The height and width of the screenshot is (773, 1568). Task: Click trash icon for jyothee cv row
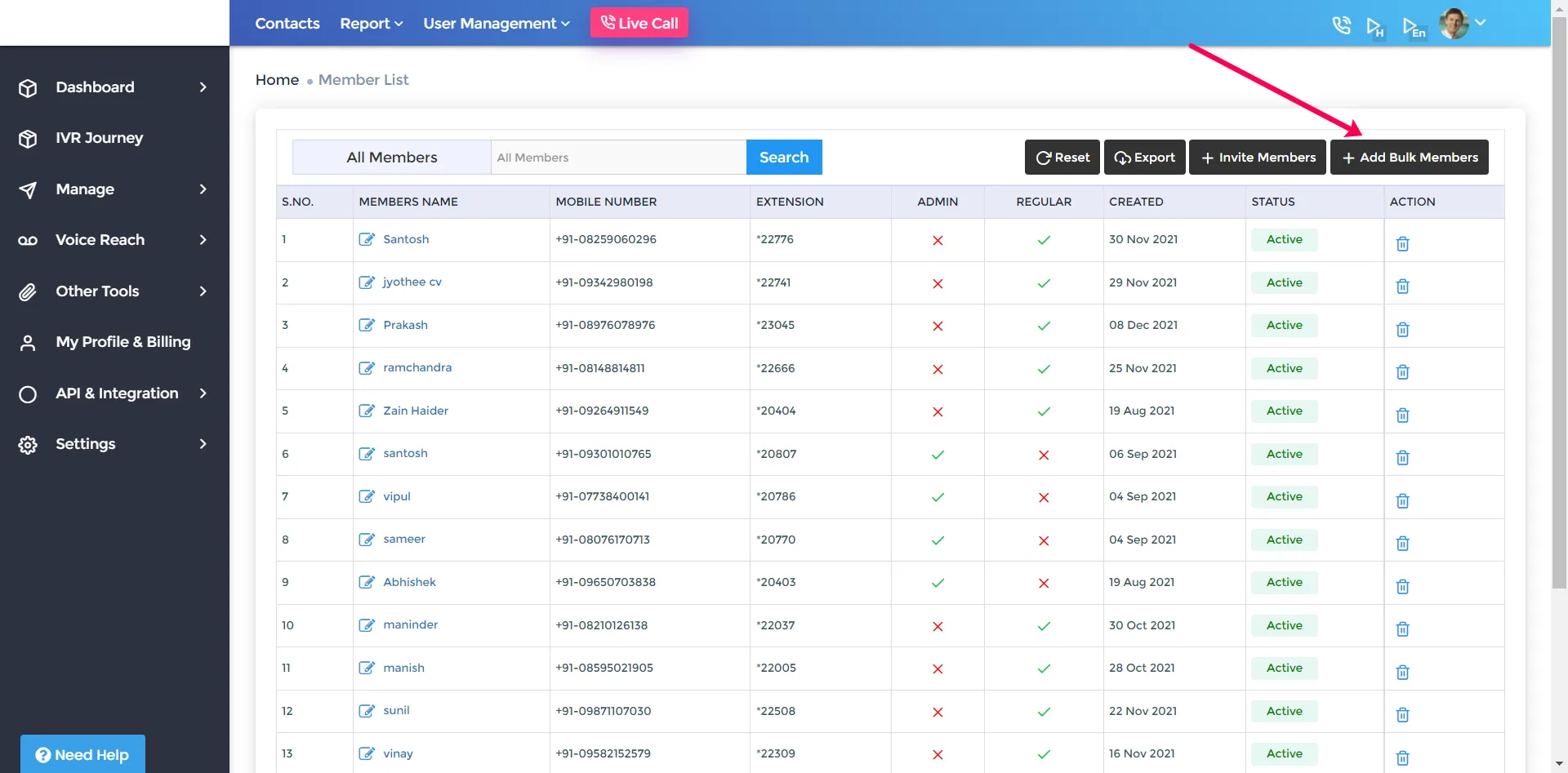coord(1402,287)
